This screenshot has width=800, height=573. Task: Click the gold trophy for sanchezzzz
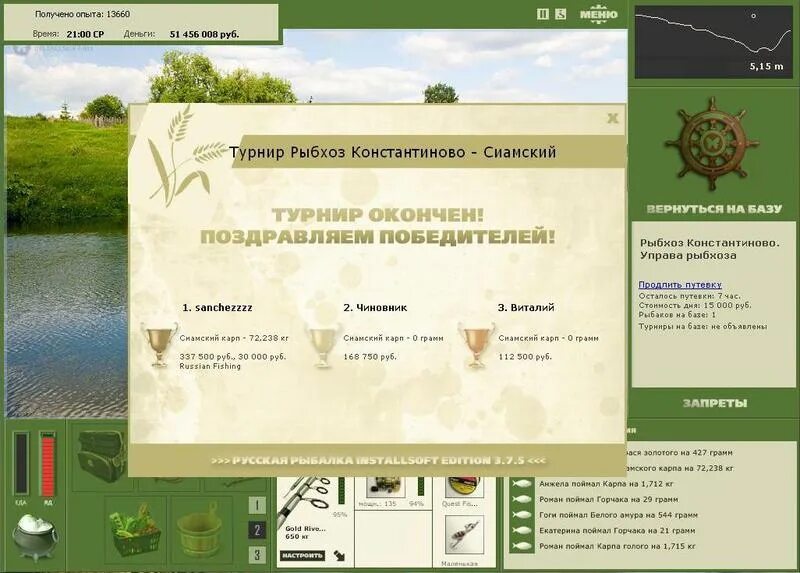(x=160, y=343)
